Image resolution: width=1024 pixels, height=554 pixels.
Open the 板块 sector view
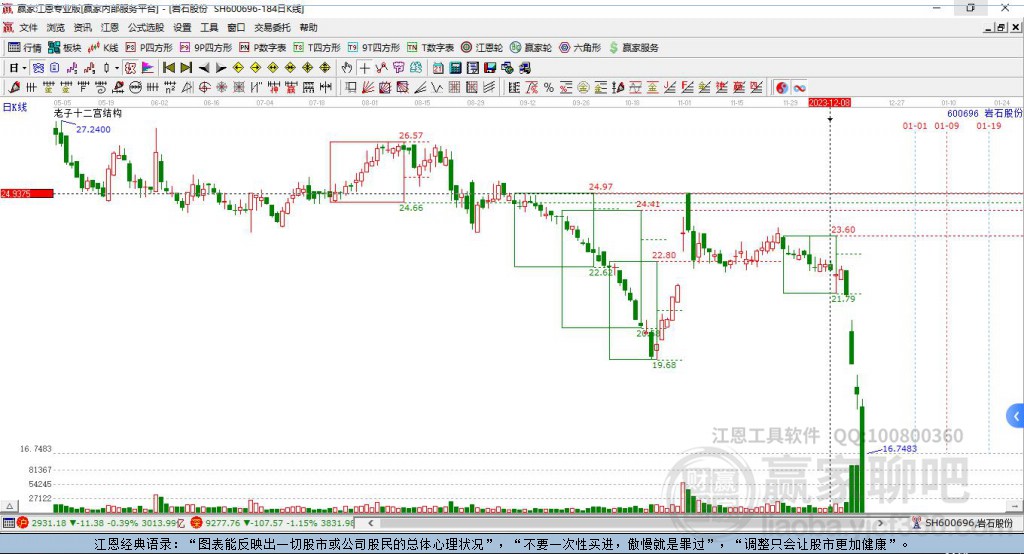point(64,48)
